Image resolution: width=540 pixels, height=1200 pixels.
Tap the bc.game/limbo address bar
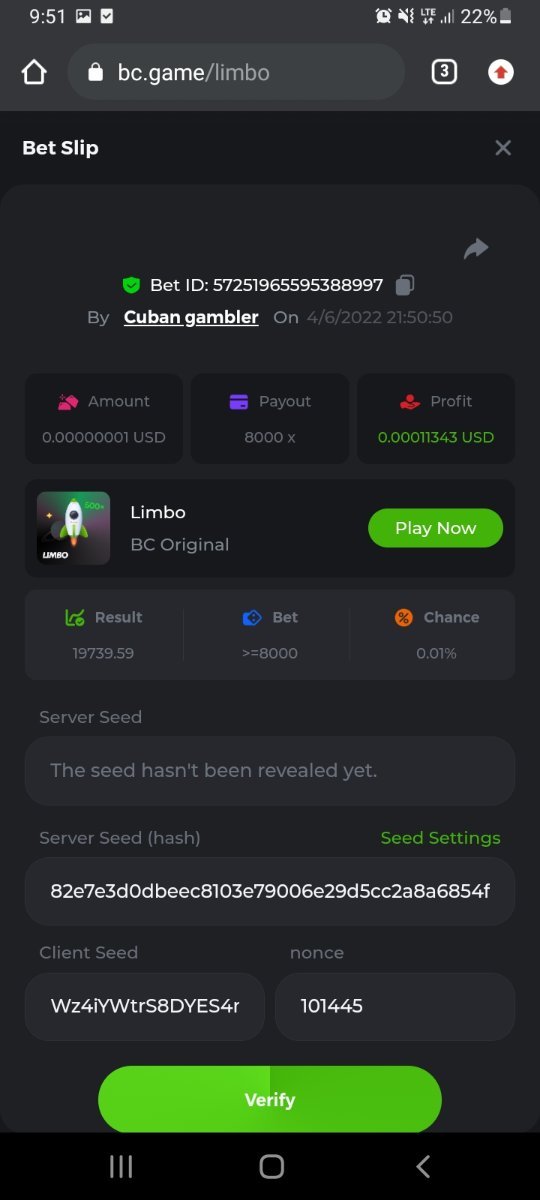pos(236,72)
